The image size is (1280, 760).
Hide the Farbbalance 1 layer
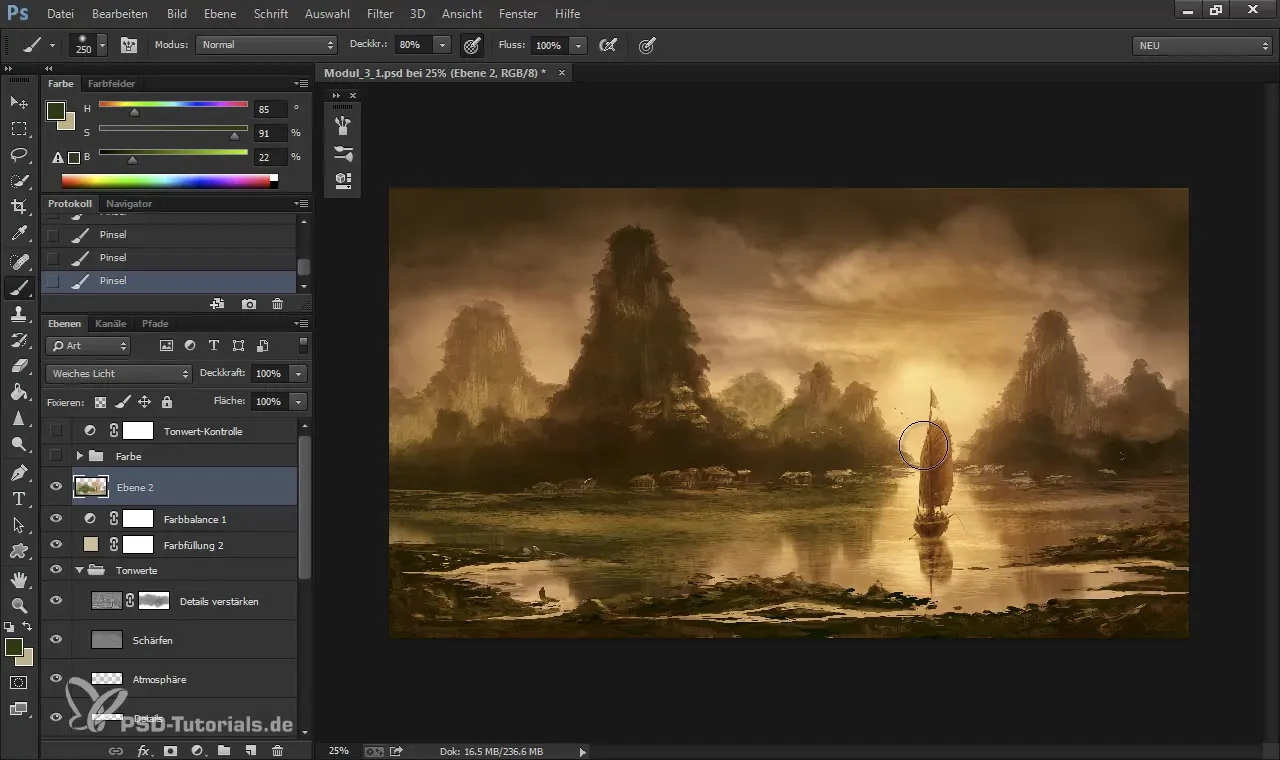(x=56, y=519)
